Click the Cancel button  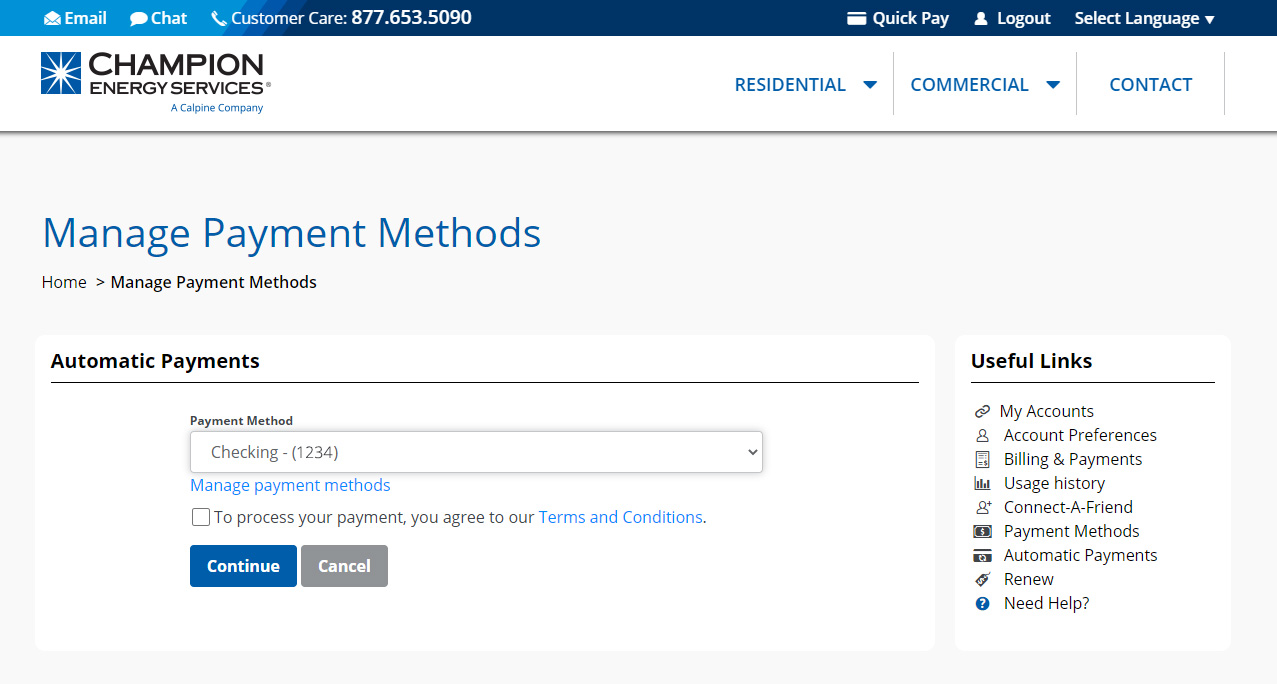click(344, 566)
